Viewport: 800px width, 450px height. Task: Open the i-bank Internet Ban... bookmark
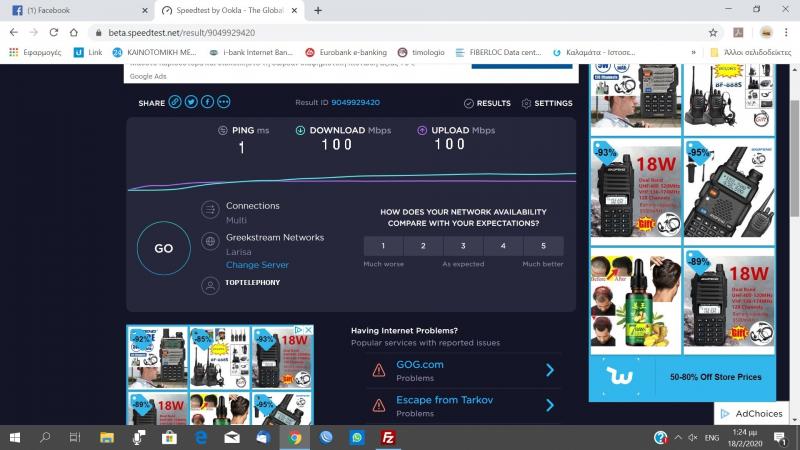coord(251,52)
